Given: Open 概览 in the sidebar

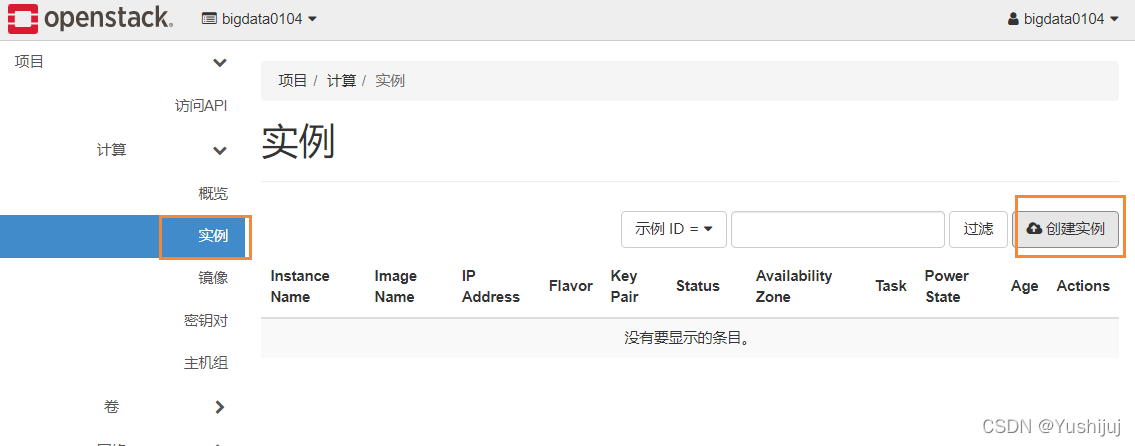Looking at the screenshot, I should pos(213,193).
